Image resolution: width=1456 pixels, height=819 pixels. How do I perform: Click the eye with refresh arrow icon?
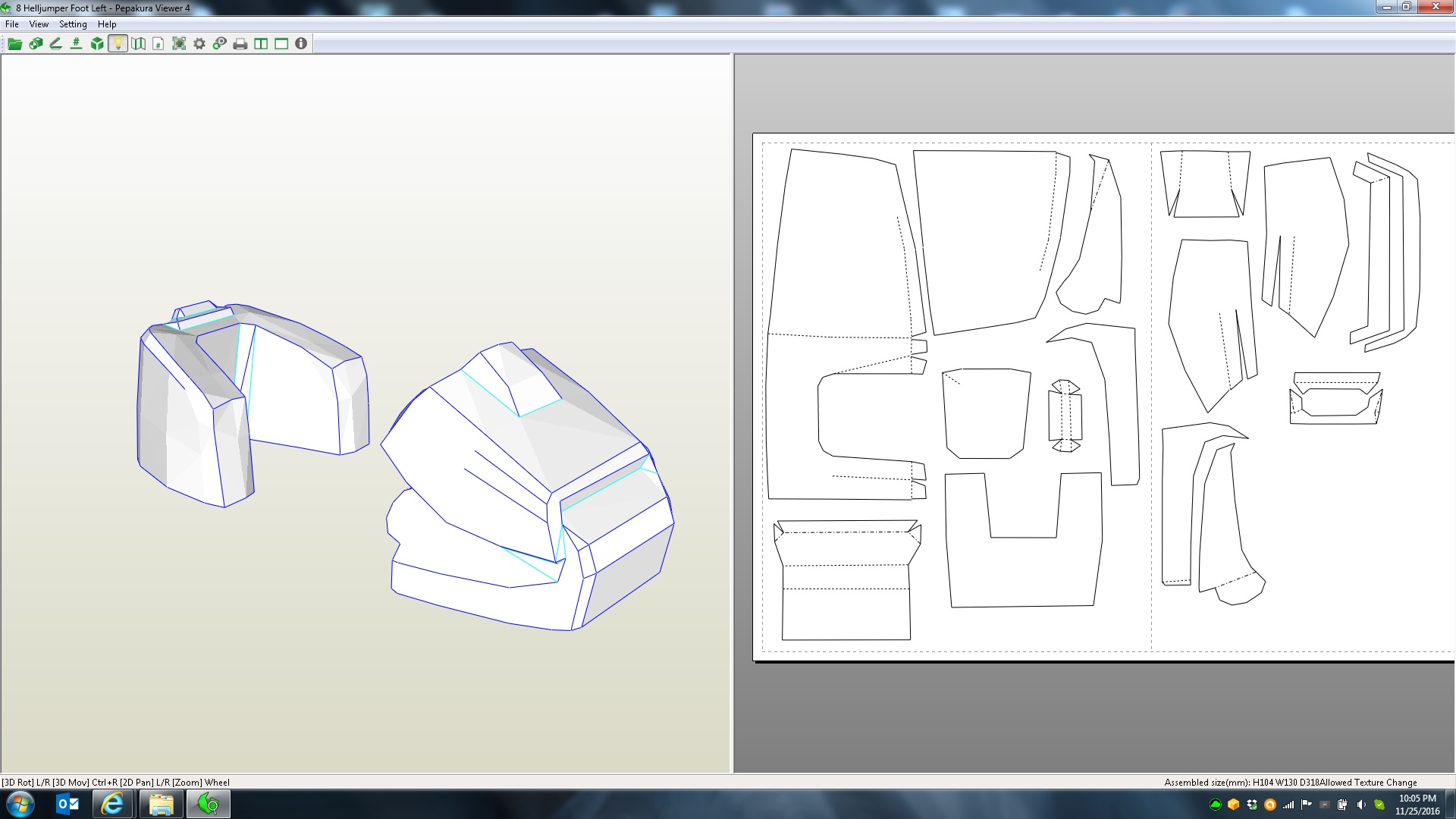coord(220,44)
